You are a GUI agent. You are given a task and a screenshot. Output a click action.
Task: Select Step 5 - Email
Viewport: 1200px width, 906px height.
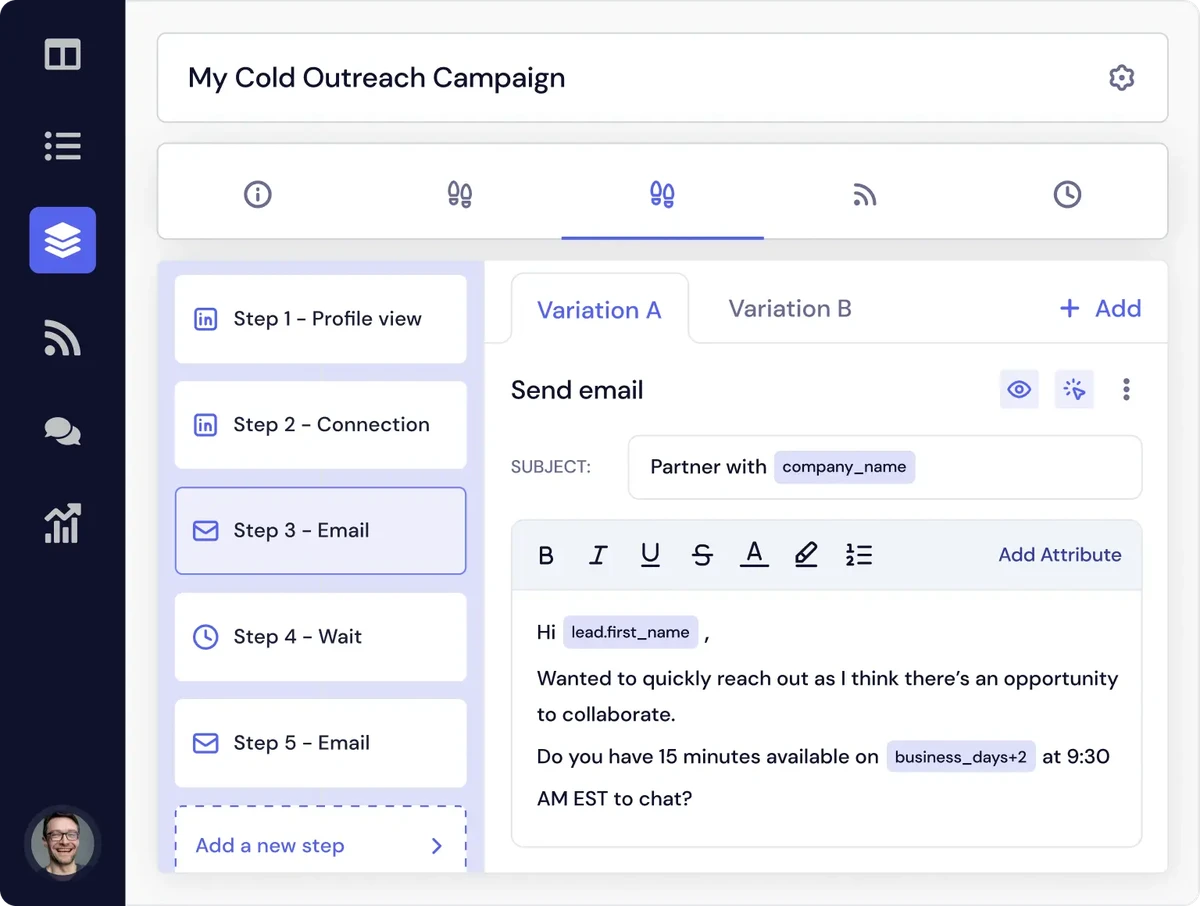point(320,743)
